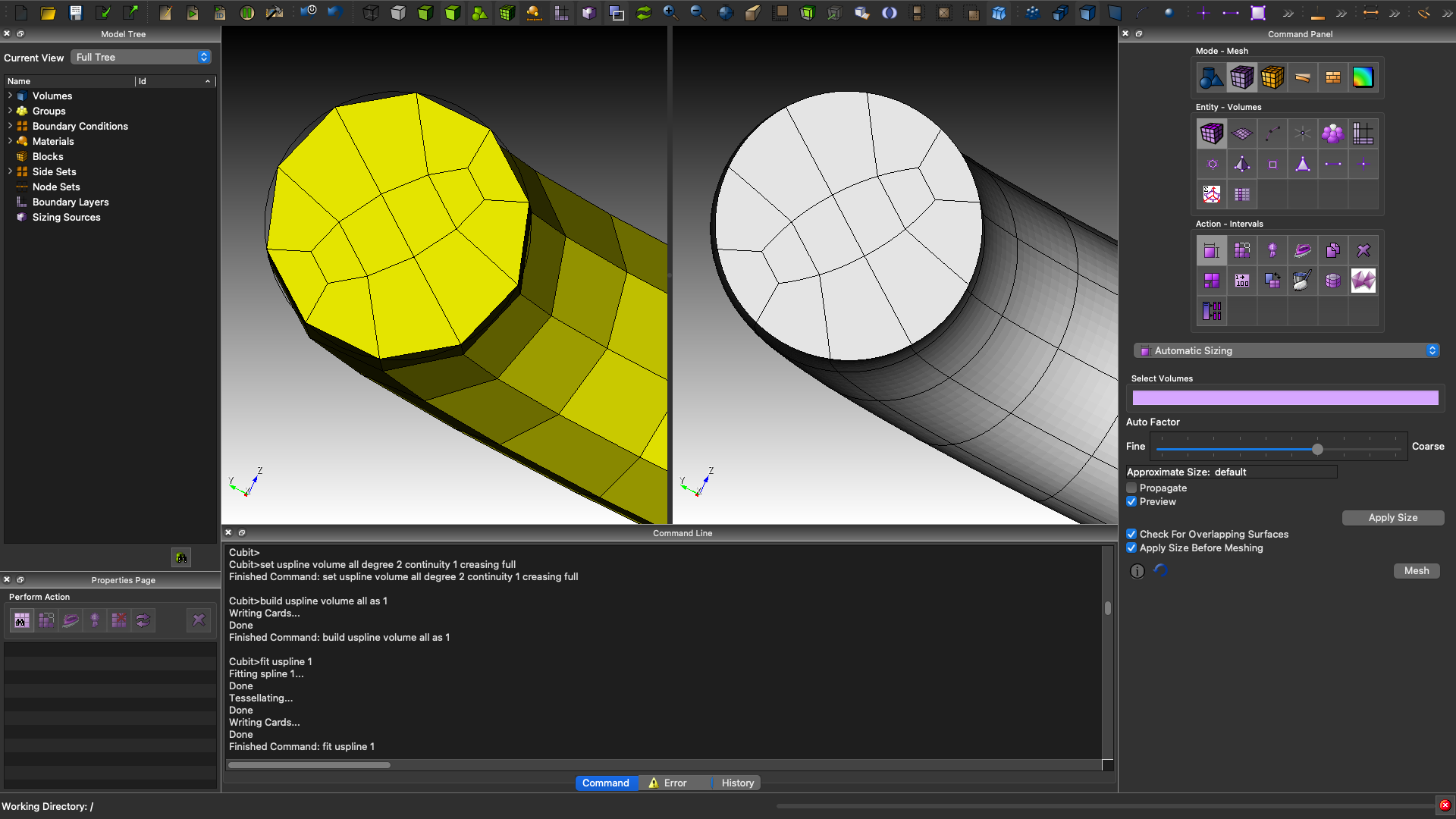Click the Auto Factor slider handle
Image resolution: width=1456 pixels, height=819 pixels.
[x=1317, y=450]
